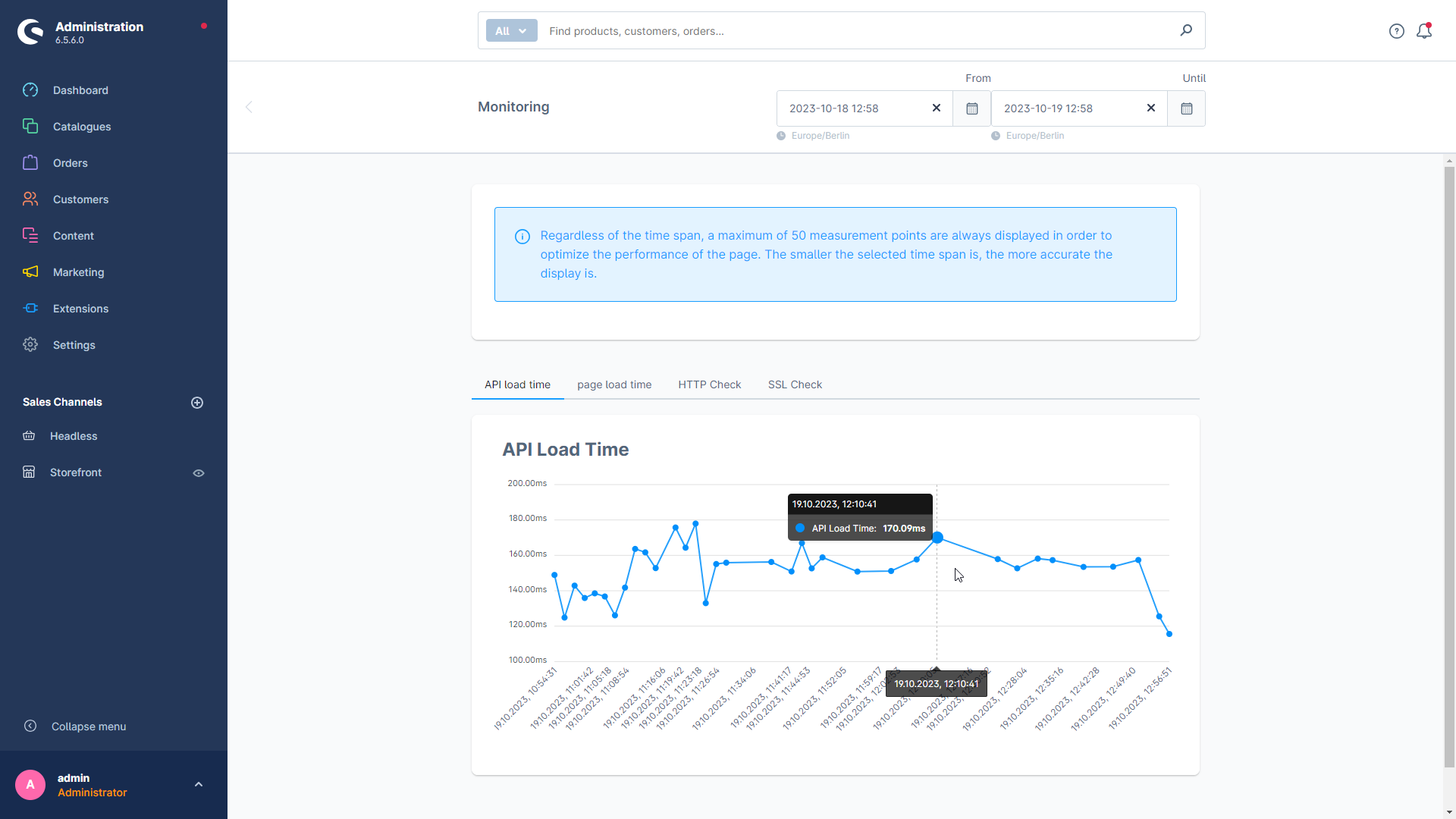Click the Customers sidebar icon
Image resolution: width=1456 pixels, height=819 pixels.
pos(31,198)
